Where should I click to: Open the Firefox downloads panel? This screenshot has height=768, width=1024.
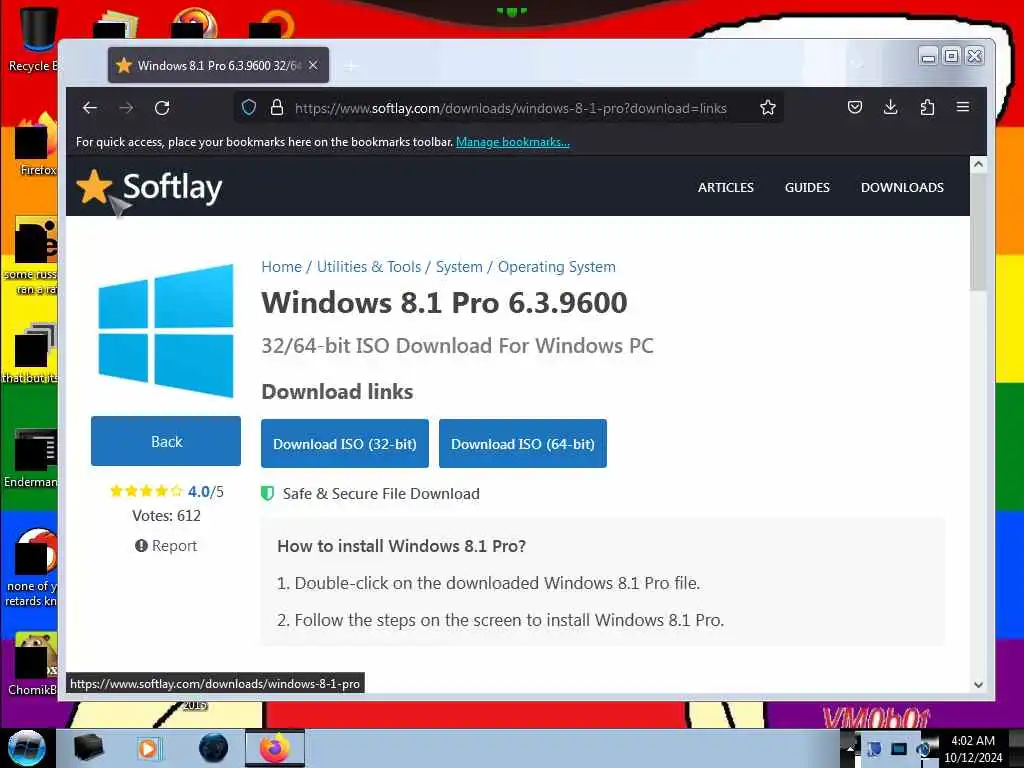(x=891, y=107)
